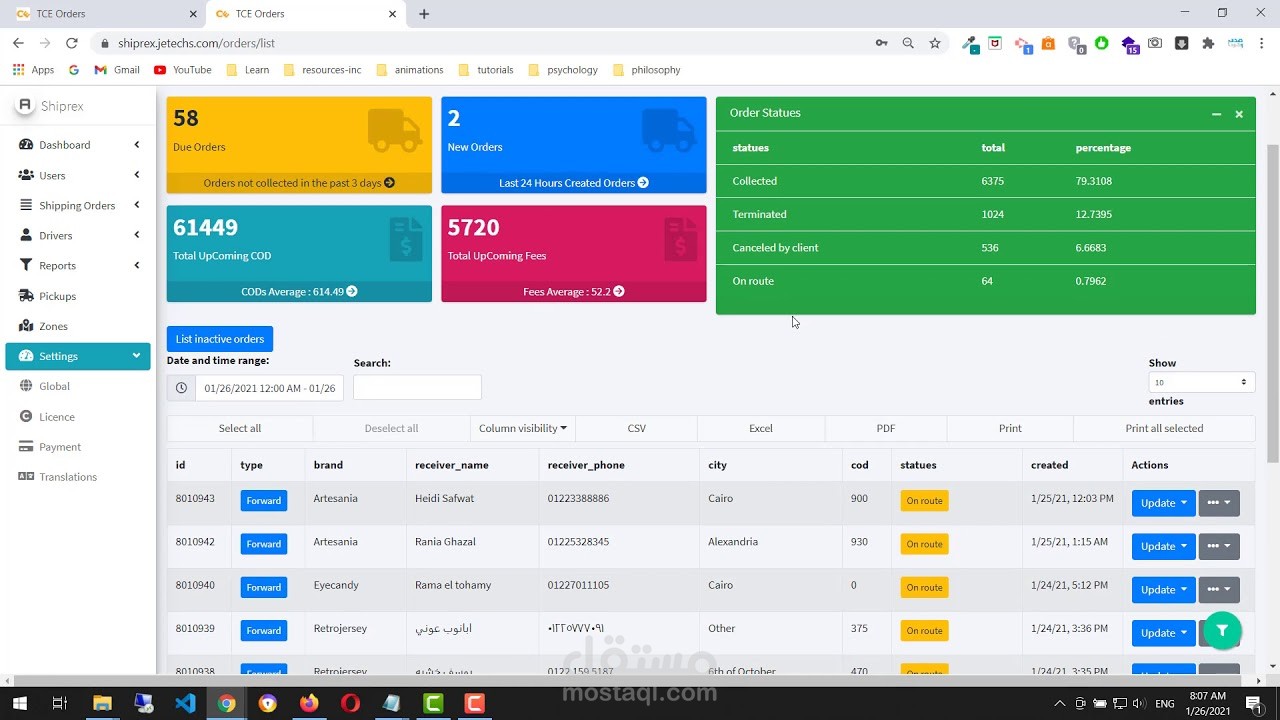Open Update dropdown for order 8010939
The height and width of the screenshot is (720, 1280).
point(1163,632)
